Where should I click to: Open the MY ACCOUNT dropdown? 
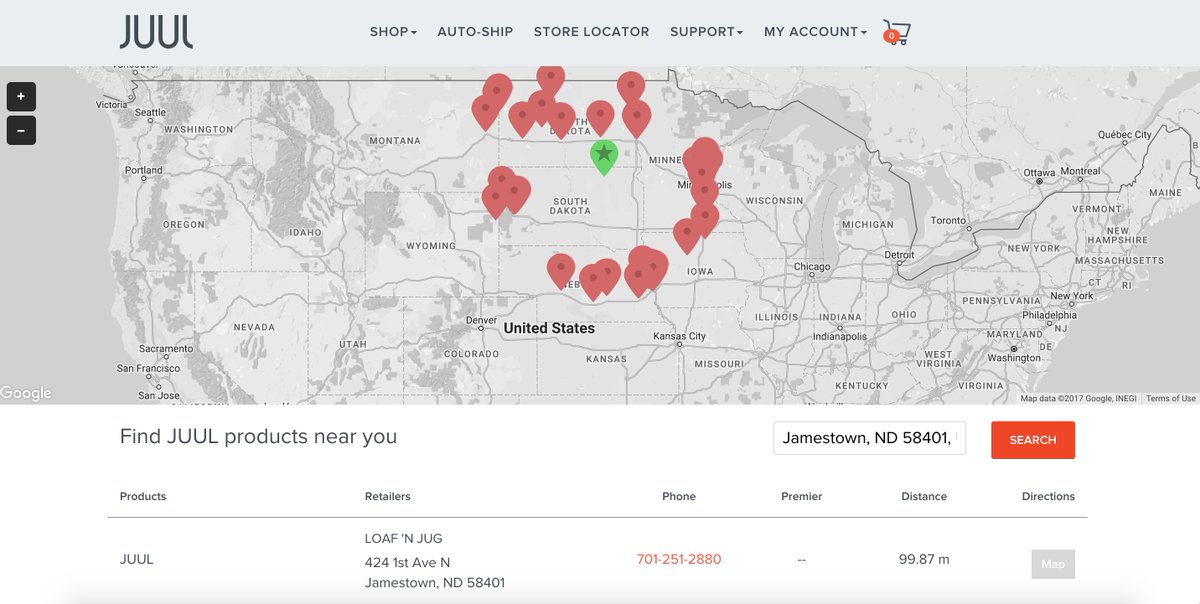pos(815,32)
